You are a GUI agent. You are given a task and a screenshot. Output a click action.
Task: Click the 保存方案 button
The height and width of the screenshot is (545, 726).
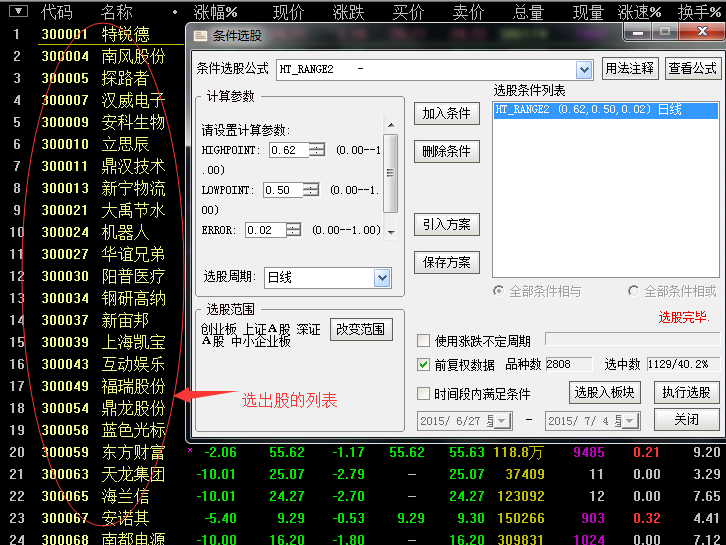coord(447,263)
